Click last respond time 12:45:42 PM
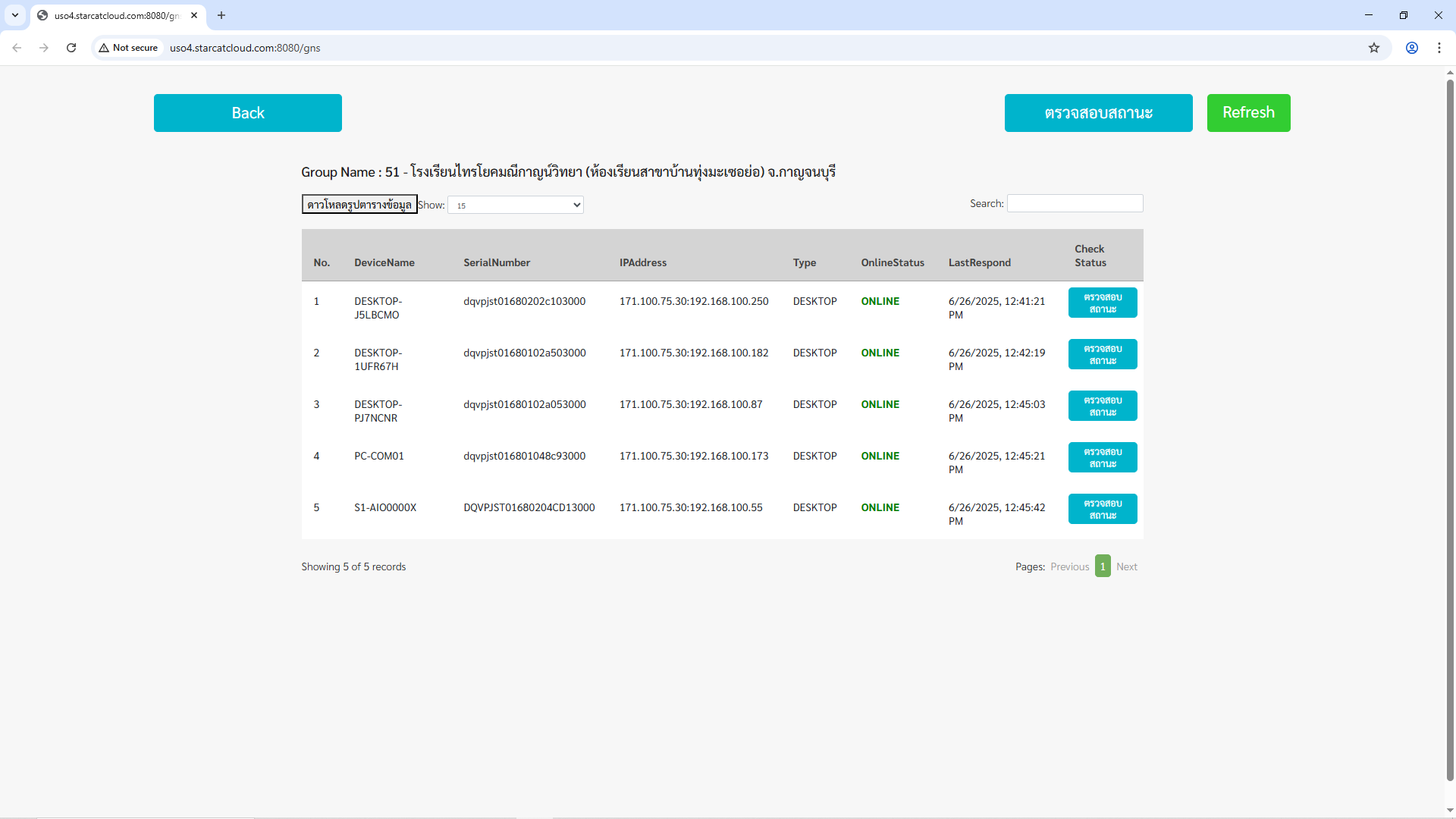The height and width of the screenshot is (819, 1456). pos(996,514)
